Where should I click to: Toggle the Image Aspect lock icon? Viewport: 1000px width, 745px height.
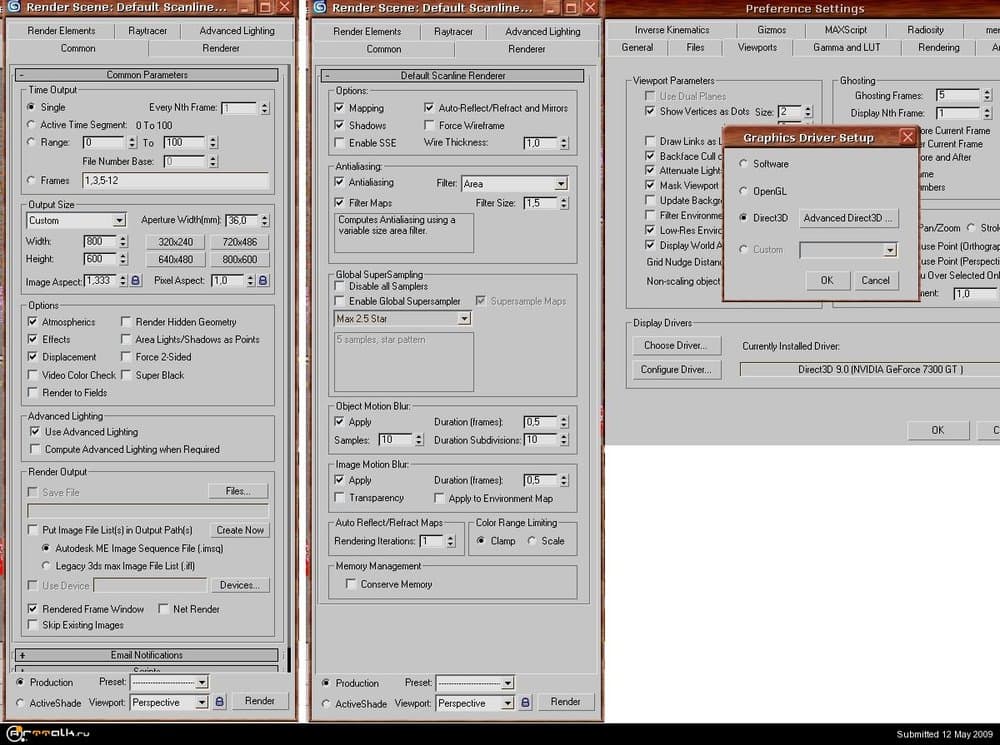tap(136, 281)
